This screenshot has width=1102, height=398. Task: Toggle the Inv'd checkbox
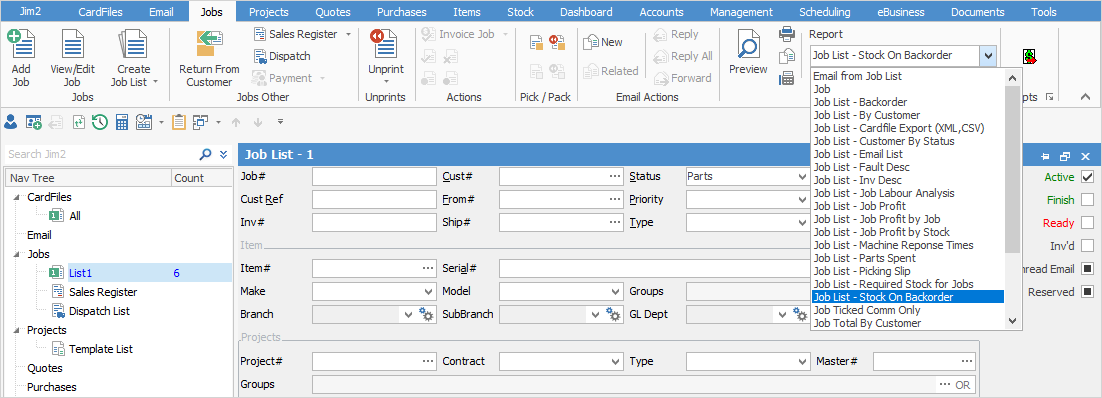click(x=1087, y=245)
